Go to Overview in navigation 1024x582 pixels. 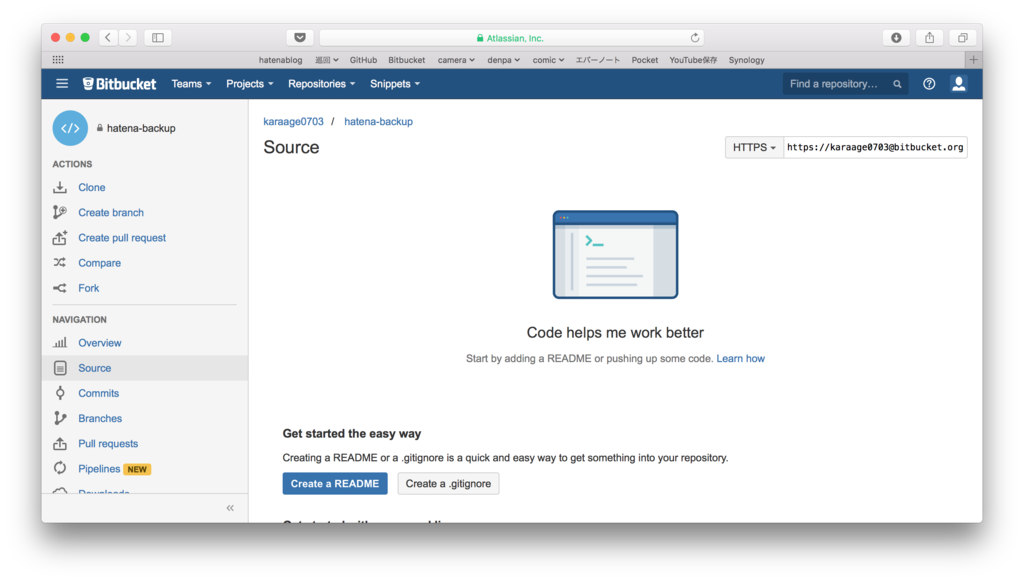tap(100, 343)
